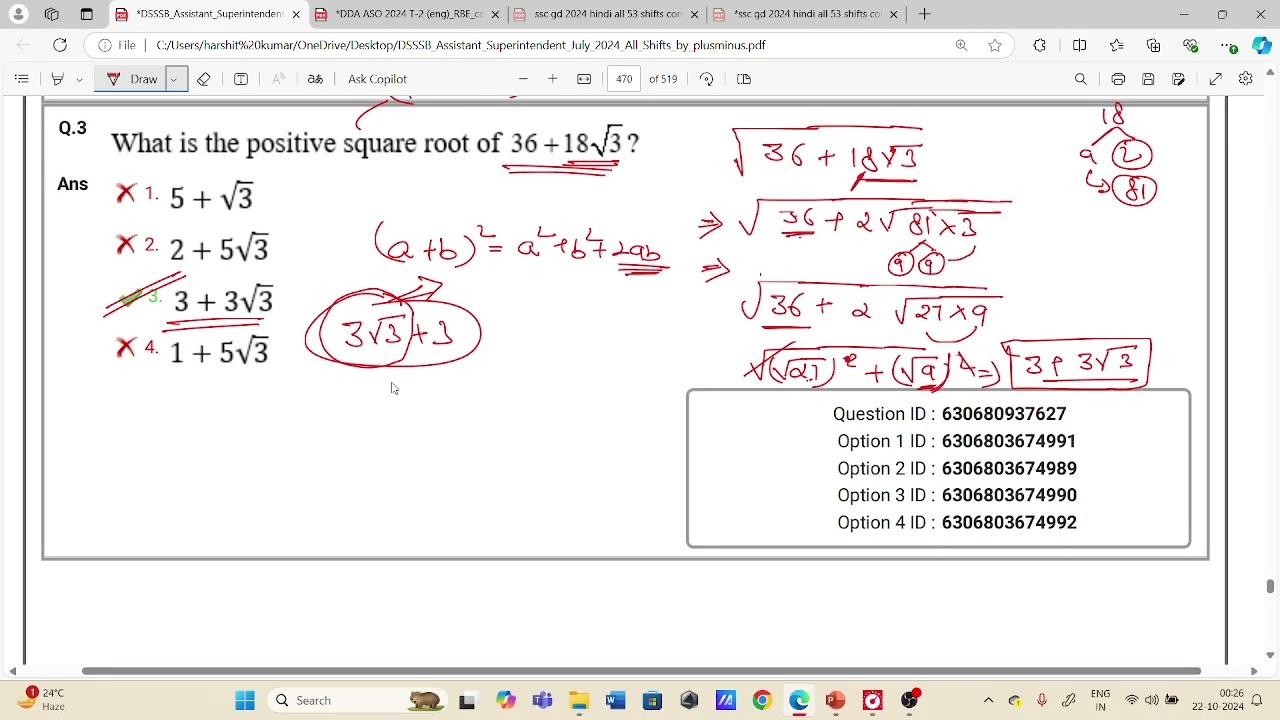The width and height of the screenshot is (1280, 720).
Task: Open OBS Studio from taskbar
Action: pyautogui.click(x=910, y=700)
